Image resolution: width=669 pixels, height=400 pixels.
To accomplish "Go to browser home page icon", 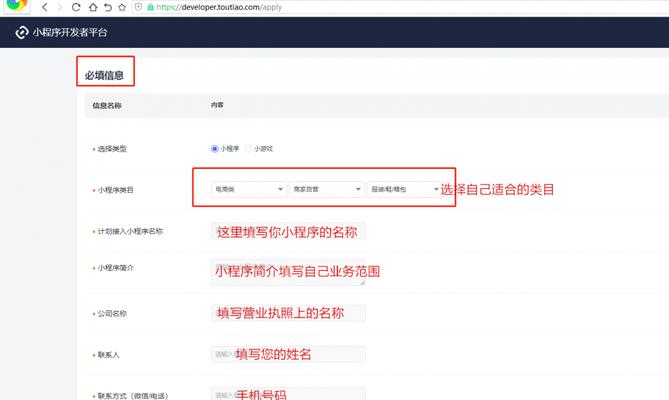I will [93, 7].
